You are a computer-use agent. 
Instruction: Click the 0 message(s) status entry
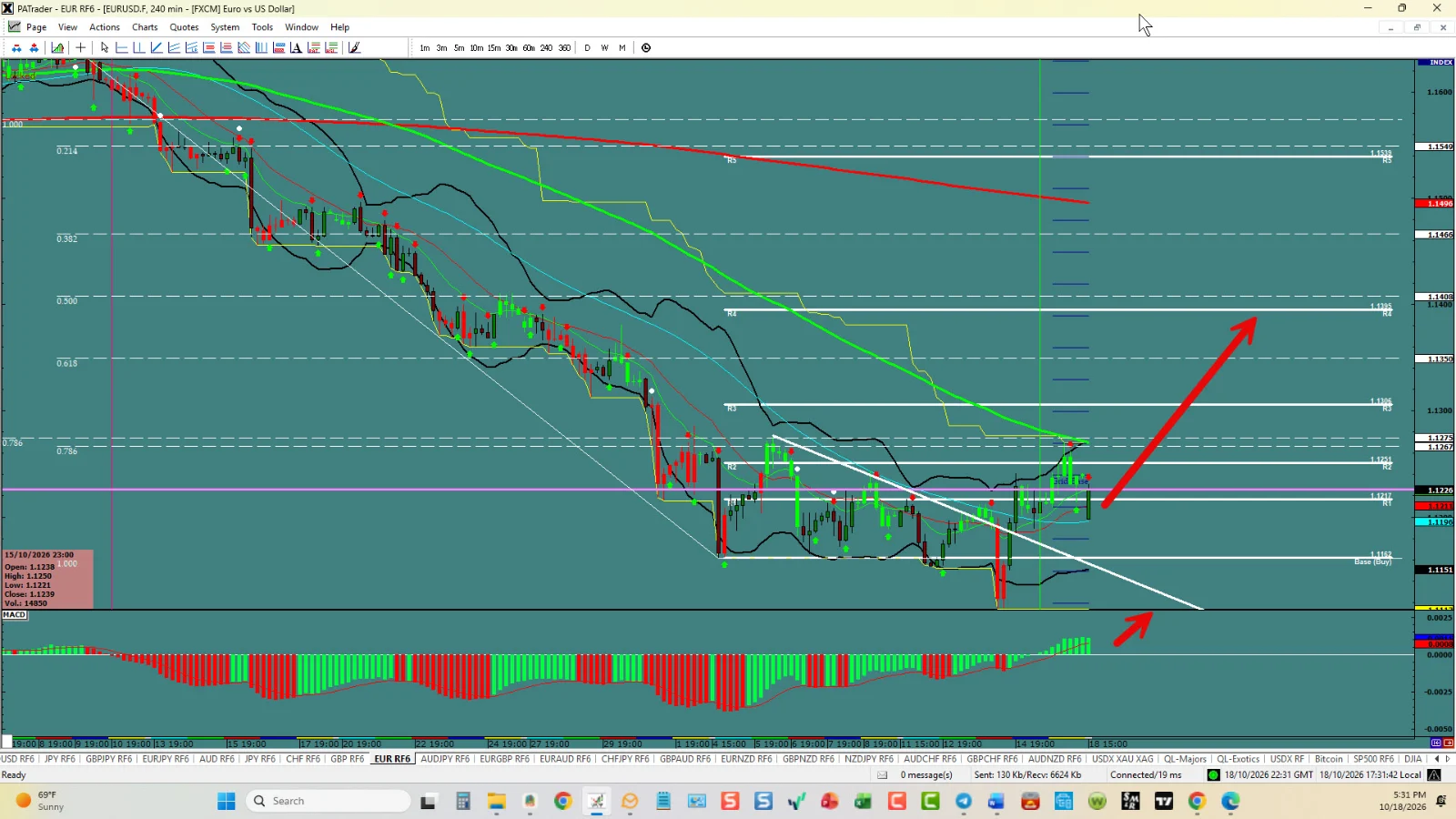click(x=926, y=775)
